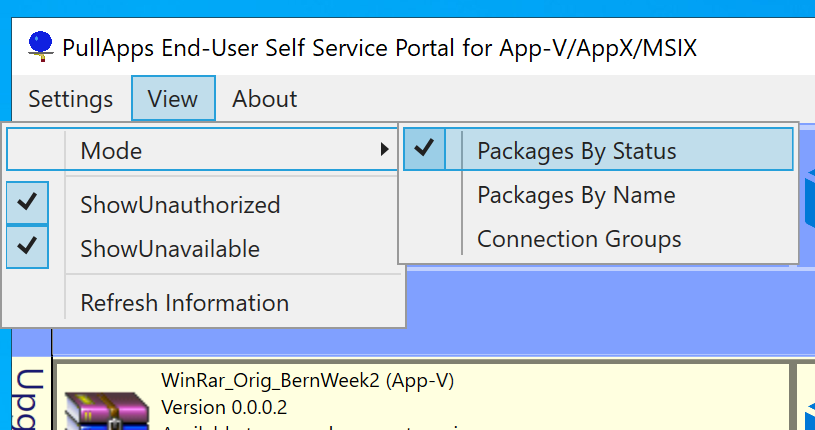The image size is (815, 430).
Task: Select Refresh Information from View menu
Action: pos(184,302)
